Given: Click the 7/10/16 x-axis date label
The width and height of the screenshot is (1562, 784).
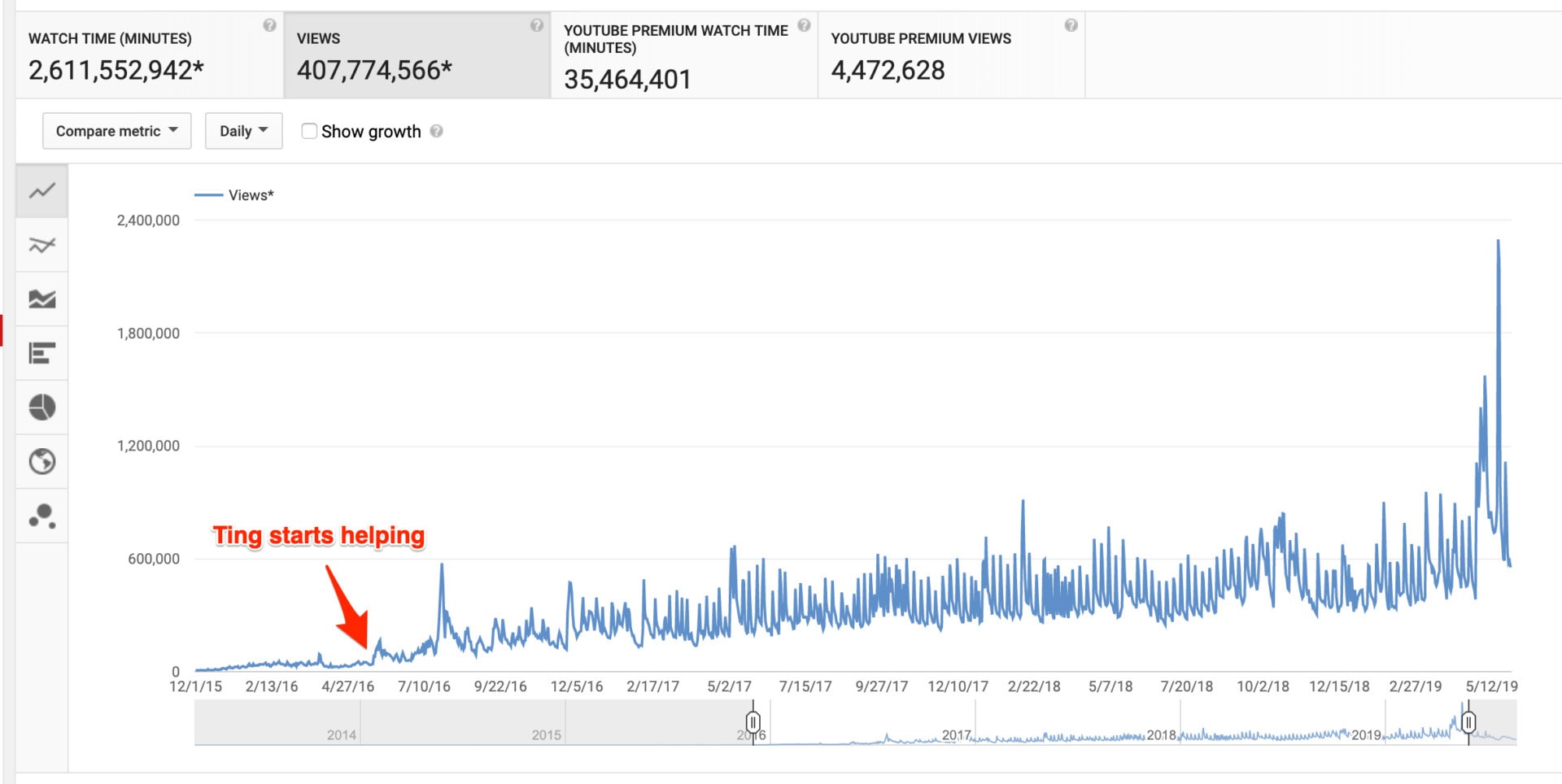Looking at the screenshot, I should 424,686.
